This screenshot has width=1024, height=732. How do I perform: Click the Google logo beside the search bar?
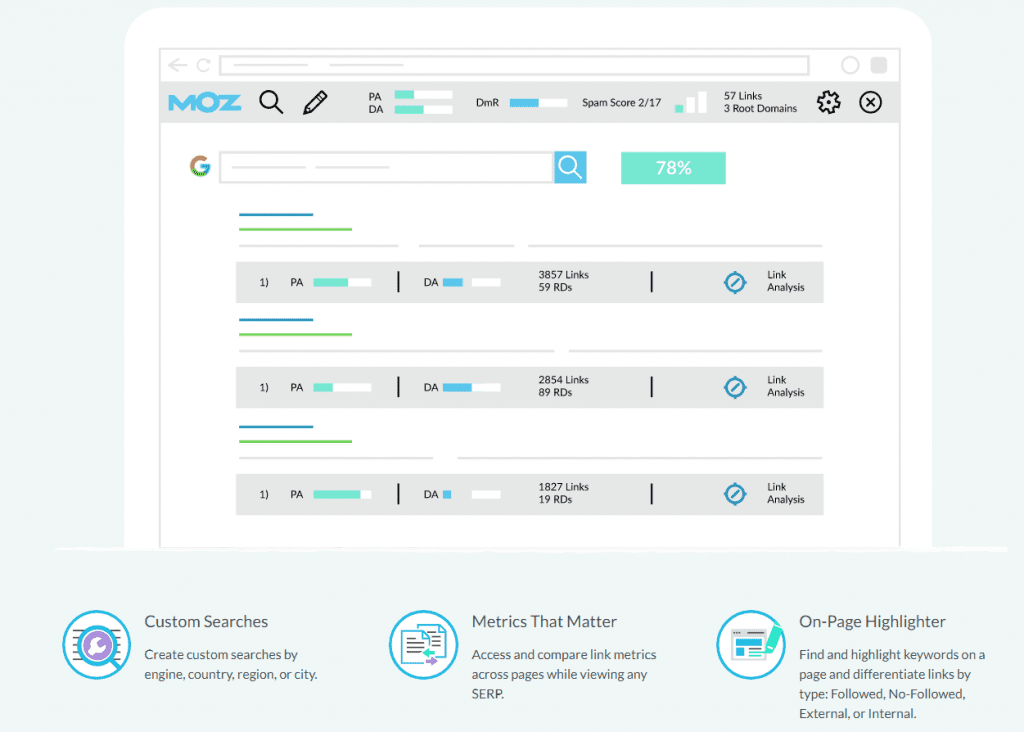pyautogui.click(x=199, y=167)
